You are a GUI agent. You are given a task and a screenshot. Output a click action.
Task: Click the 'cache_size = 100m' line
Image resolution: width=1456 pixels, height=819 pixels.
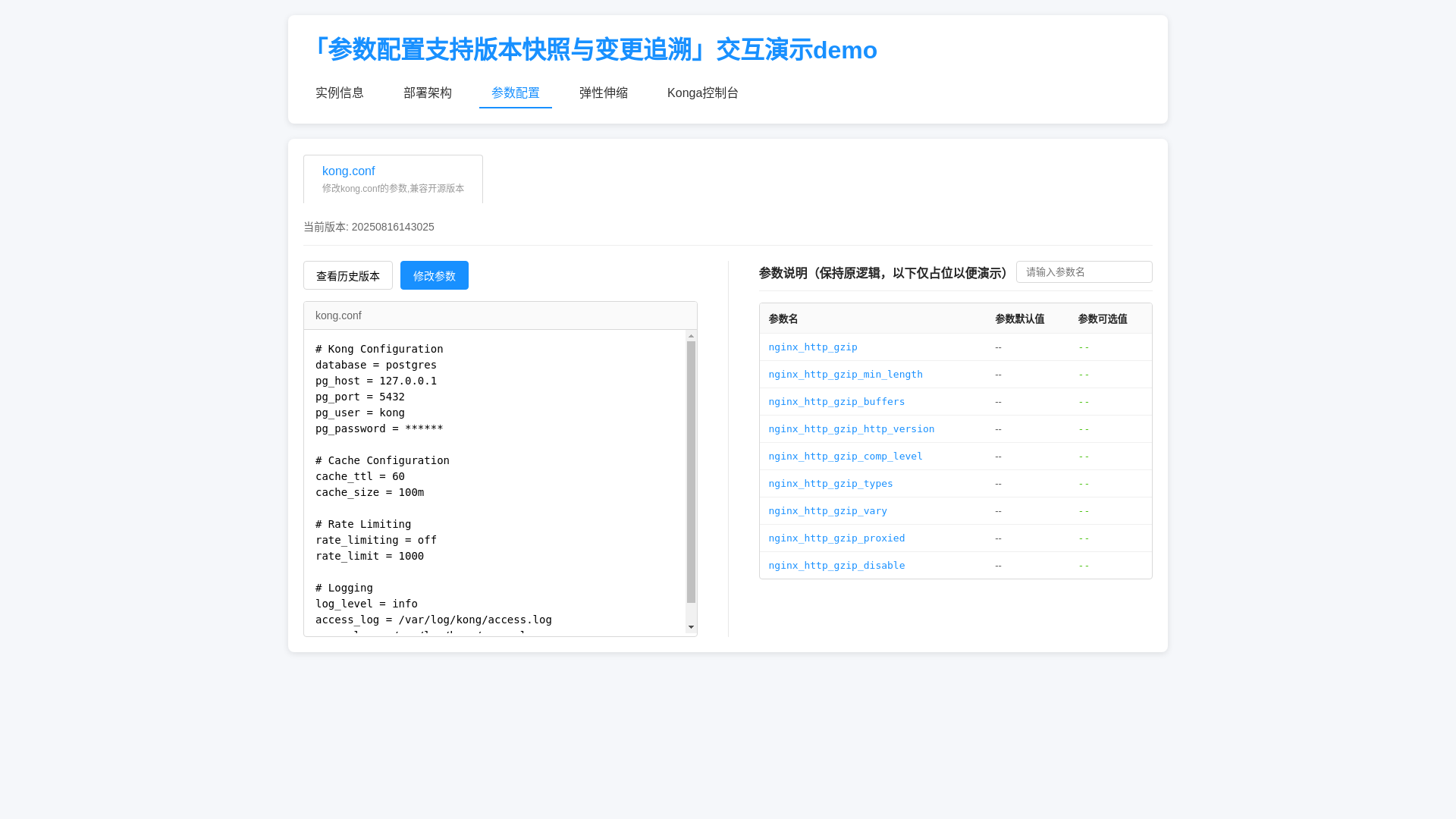coord(369,492)
